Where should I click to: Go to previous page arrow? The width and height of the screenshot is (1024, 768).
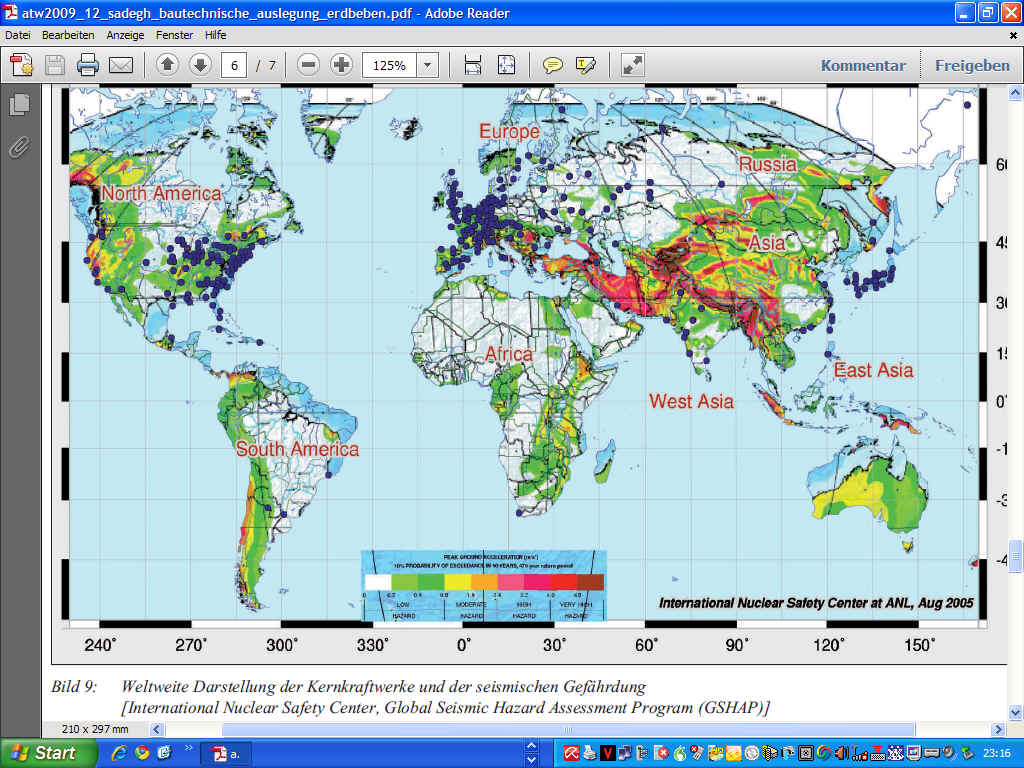click(167, 65)
